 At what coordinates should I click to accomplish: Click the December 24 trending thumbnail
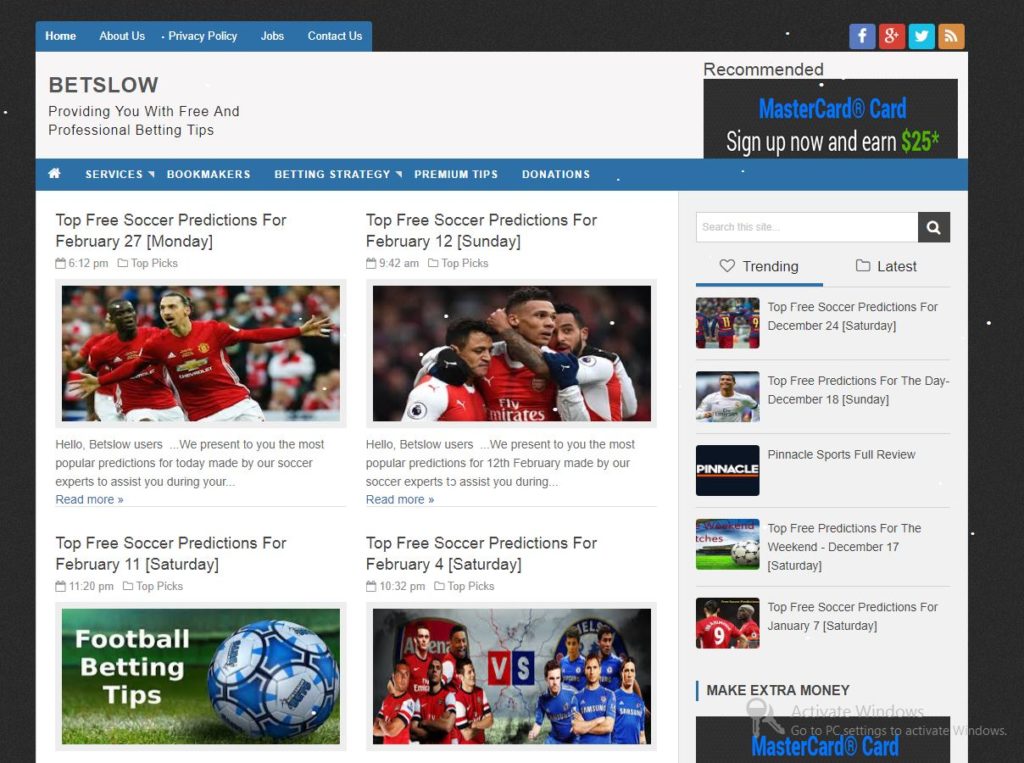click(728, 323)
